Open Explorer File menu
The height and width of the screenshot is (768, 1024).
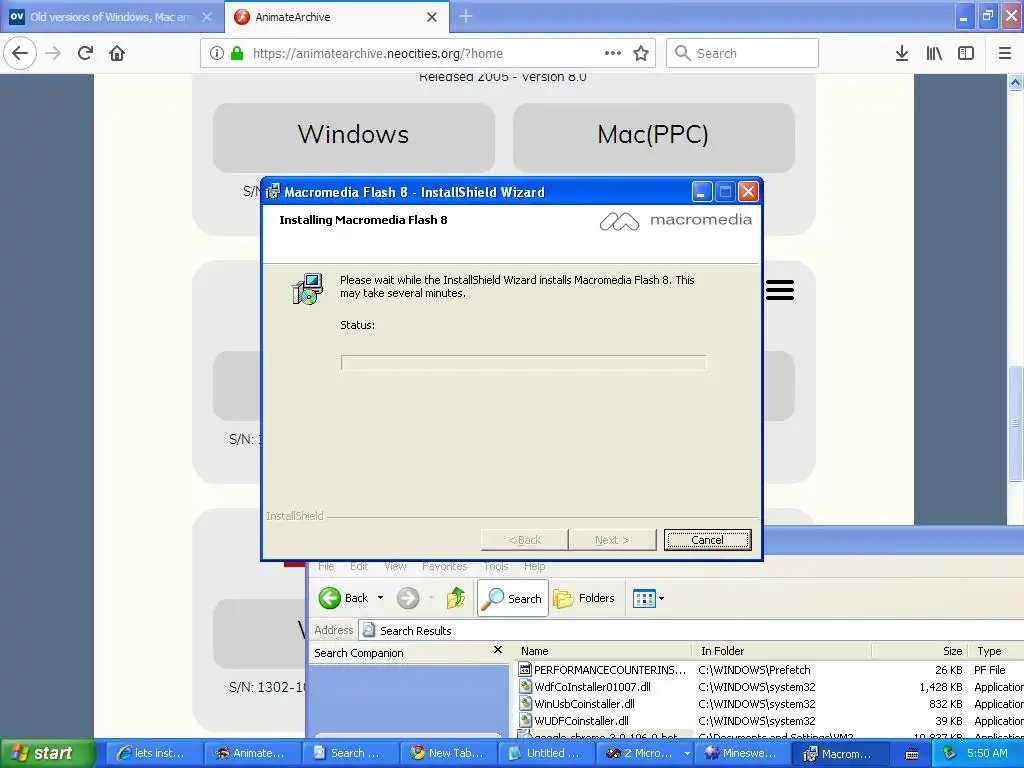pos(326,566)
